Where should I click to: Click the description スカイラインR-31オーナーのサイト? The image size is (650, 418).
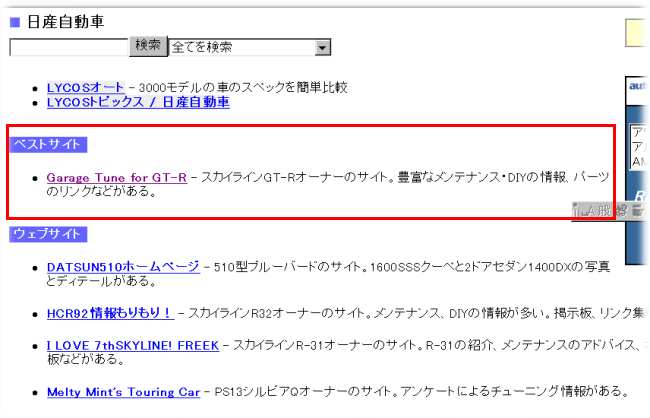pyautogui.click(x=327, y=345)
